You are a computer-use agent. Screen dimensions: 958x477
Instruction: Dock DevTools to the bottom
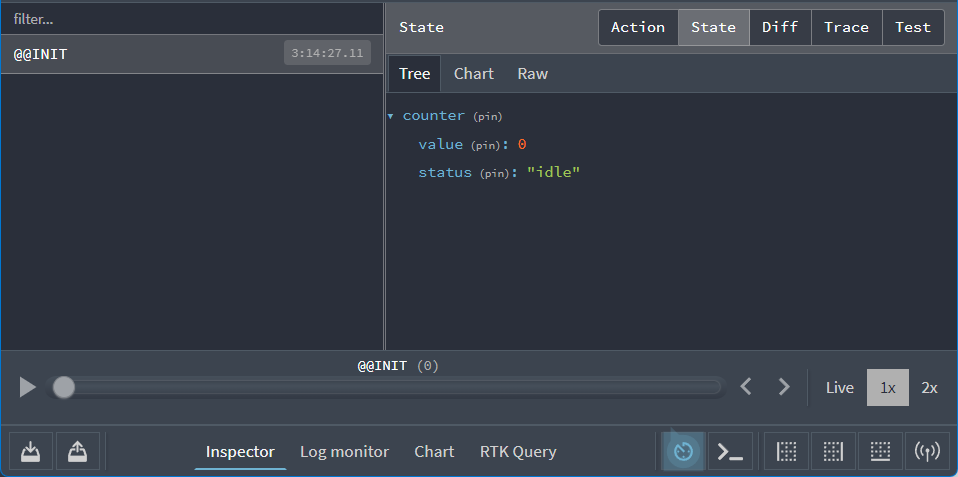[x=880, y=452]
